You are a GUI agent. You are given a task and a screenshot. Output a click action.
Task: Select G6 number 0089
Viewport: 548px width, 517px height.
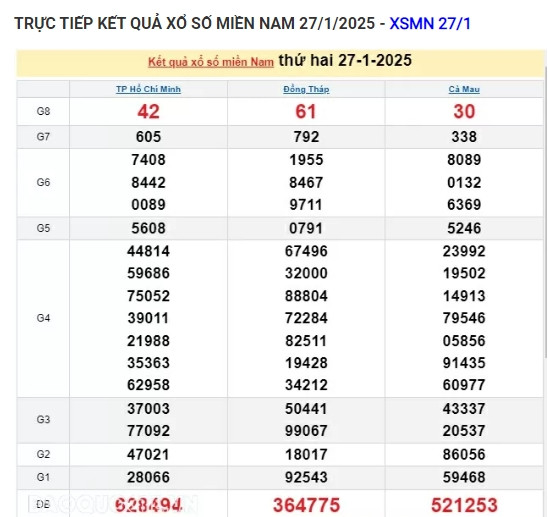149,204
